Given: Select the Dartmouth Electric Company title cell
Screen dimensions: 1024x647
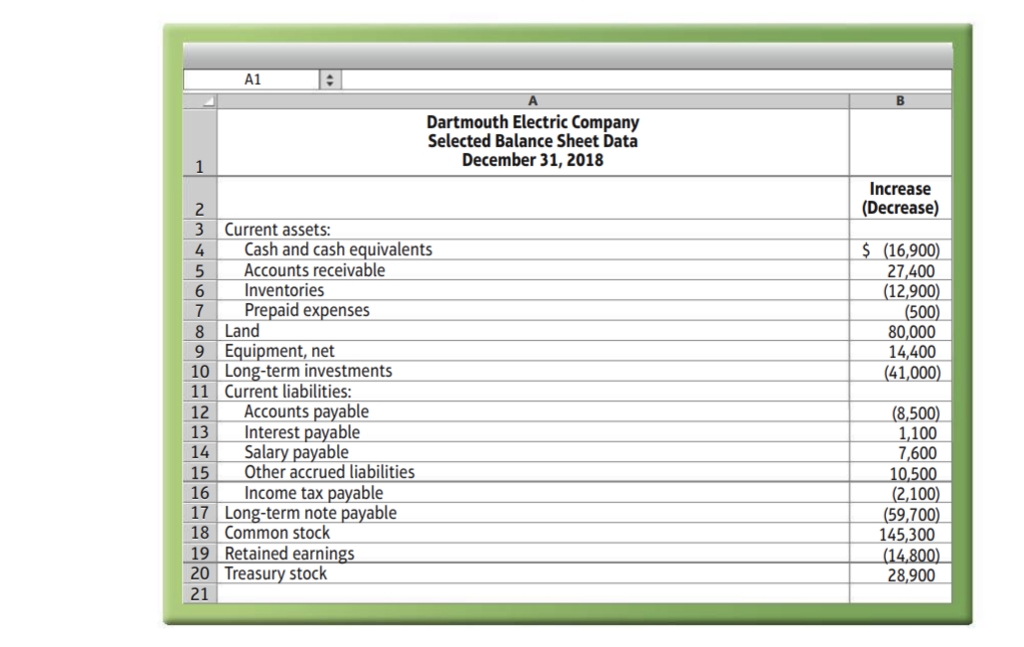Looking at the screenshot, I should (533, 140).
